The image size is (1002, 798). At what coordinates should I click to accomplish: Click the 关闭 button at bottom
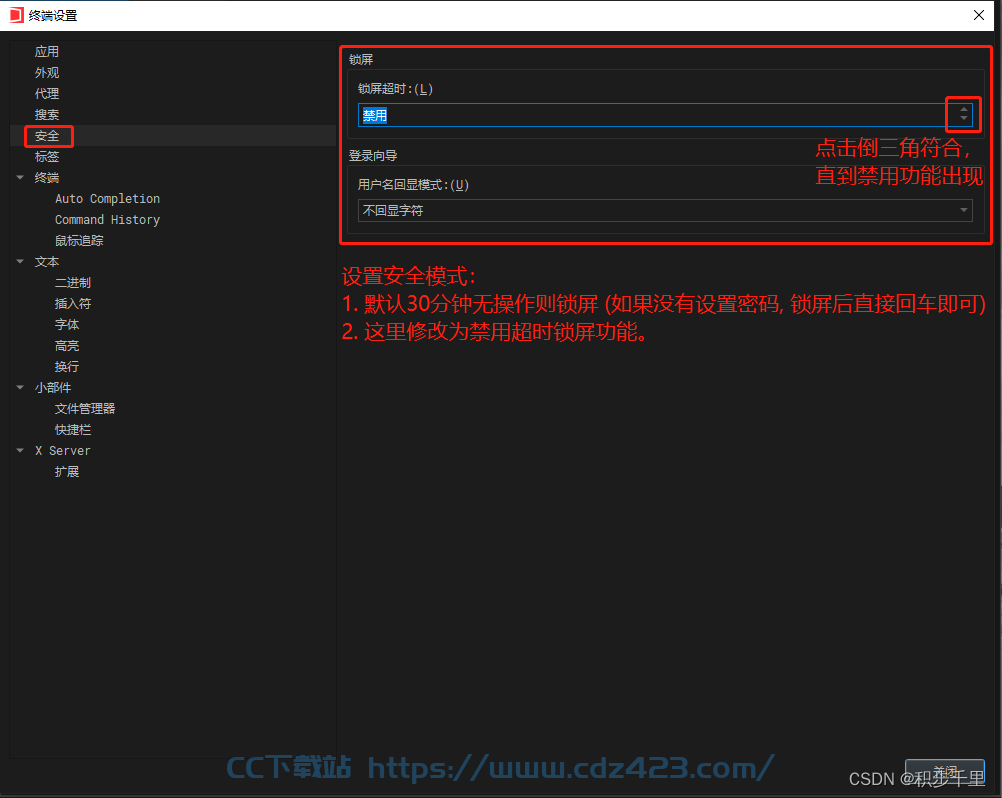tap(944, 771)
